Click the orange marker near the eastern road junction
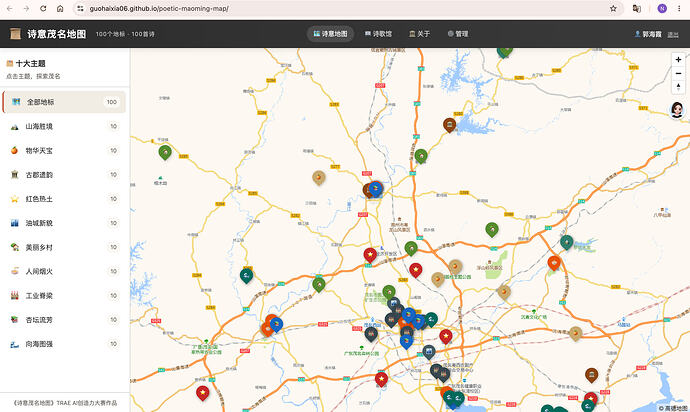Screen dimensions: 690x412 point(554,263)
